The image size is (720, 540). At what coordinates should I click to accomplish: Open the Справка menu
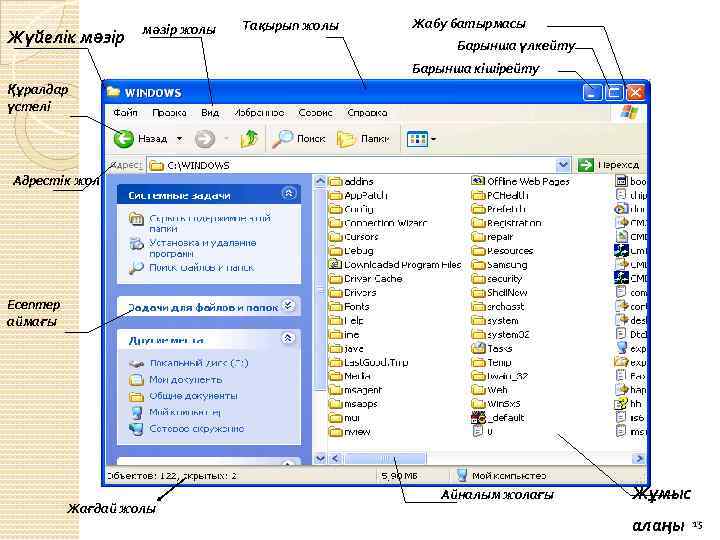(x=367, y=112)
